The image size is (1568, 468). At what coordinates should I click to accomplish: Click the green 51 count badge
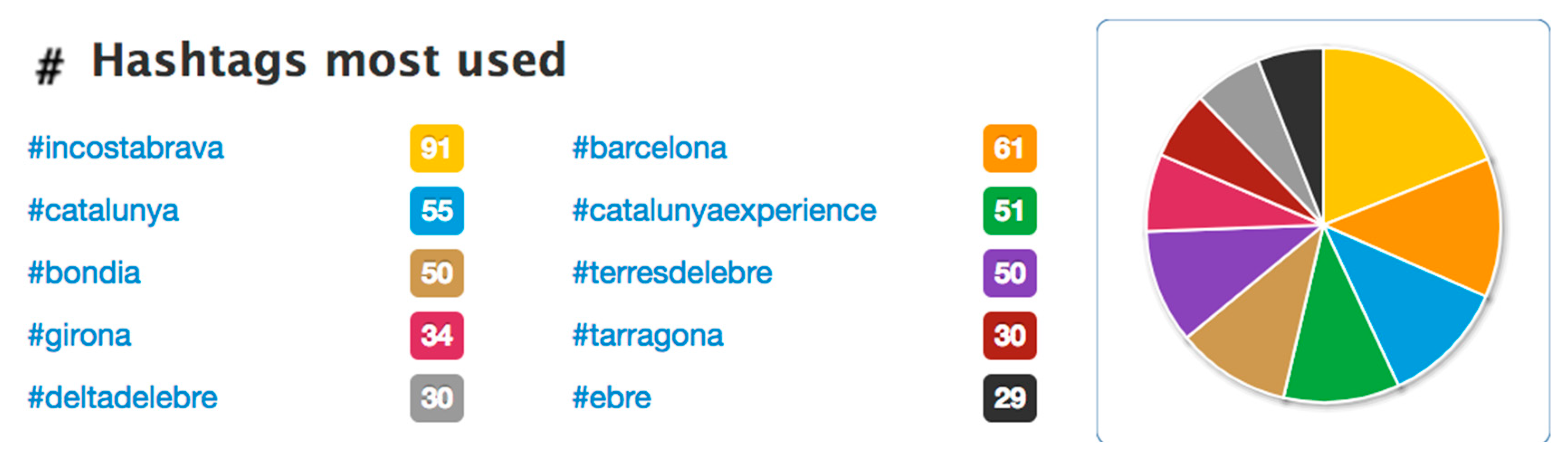(x=1009, y=211)
